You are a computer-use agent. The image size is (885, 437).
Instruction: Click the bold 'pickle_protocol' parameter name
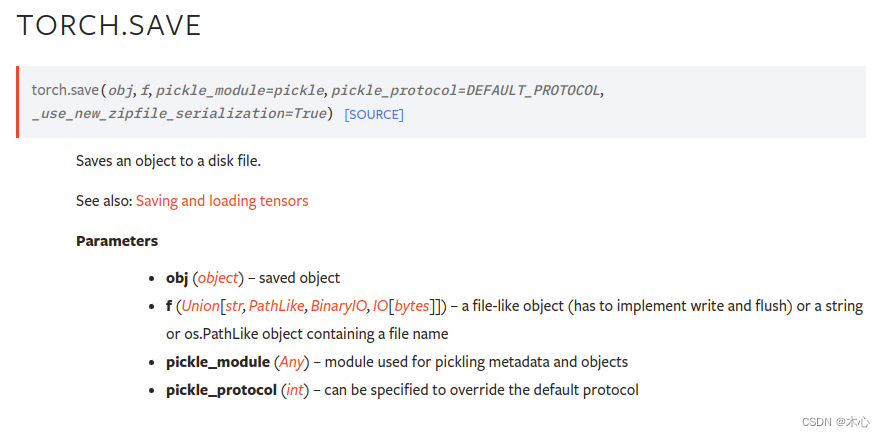click(221, 390)
